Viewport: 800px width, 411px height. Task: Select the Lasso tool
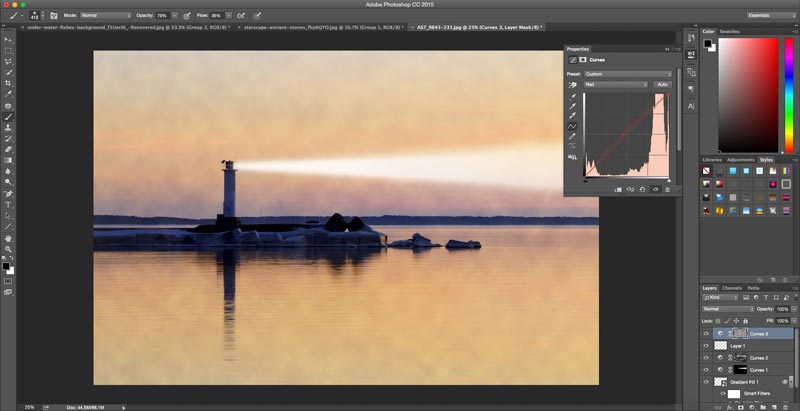tap(9, 62)
